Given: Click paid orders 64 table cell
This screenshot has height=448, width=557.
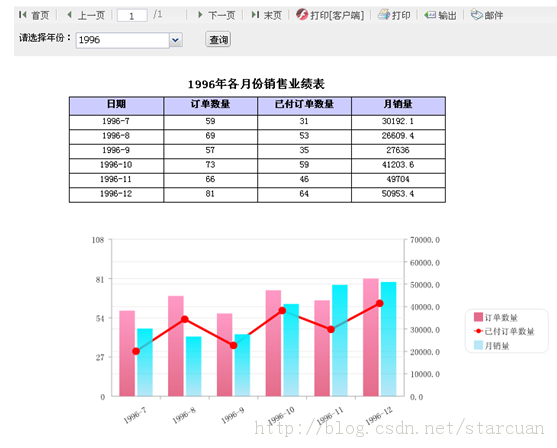Looking at the screenshot, I should pyautogui.click(x=304, y=195).
